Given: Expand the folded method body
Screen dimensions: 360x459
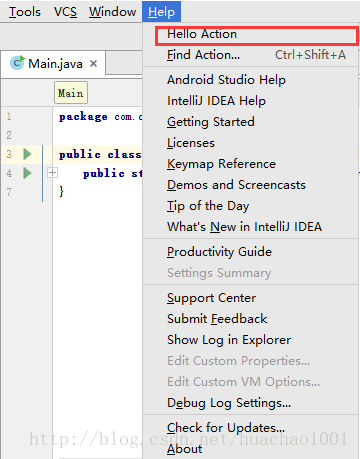Looking at the screenshot, I should pos(52,173).
